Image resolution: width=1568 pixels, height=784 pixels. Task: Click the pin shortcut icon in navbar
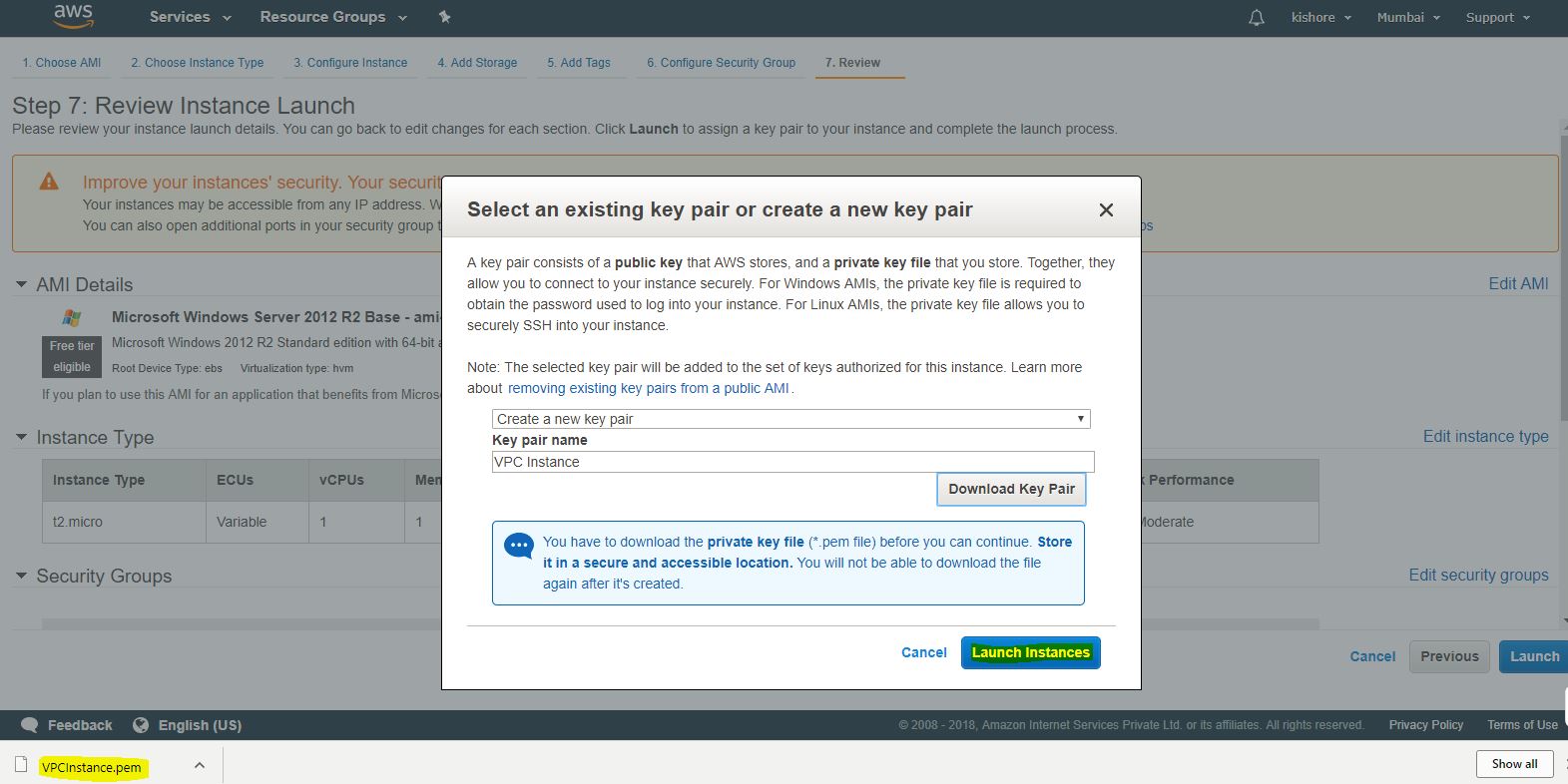[x=445, y=17]
